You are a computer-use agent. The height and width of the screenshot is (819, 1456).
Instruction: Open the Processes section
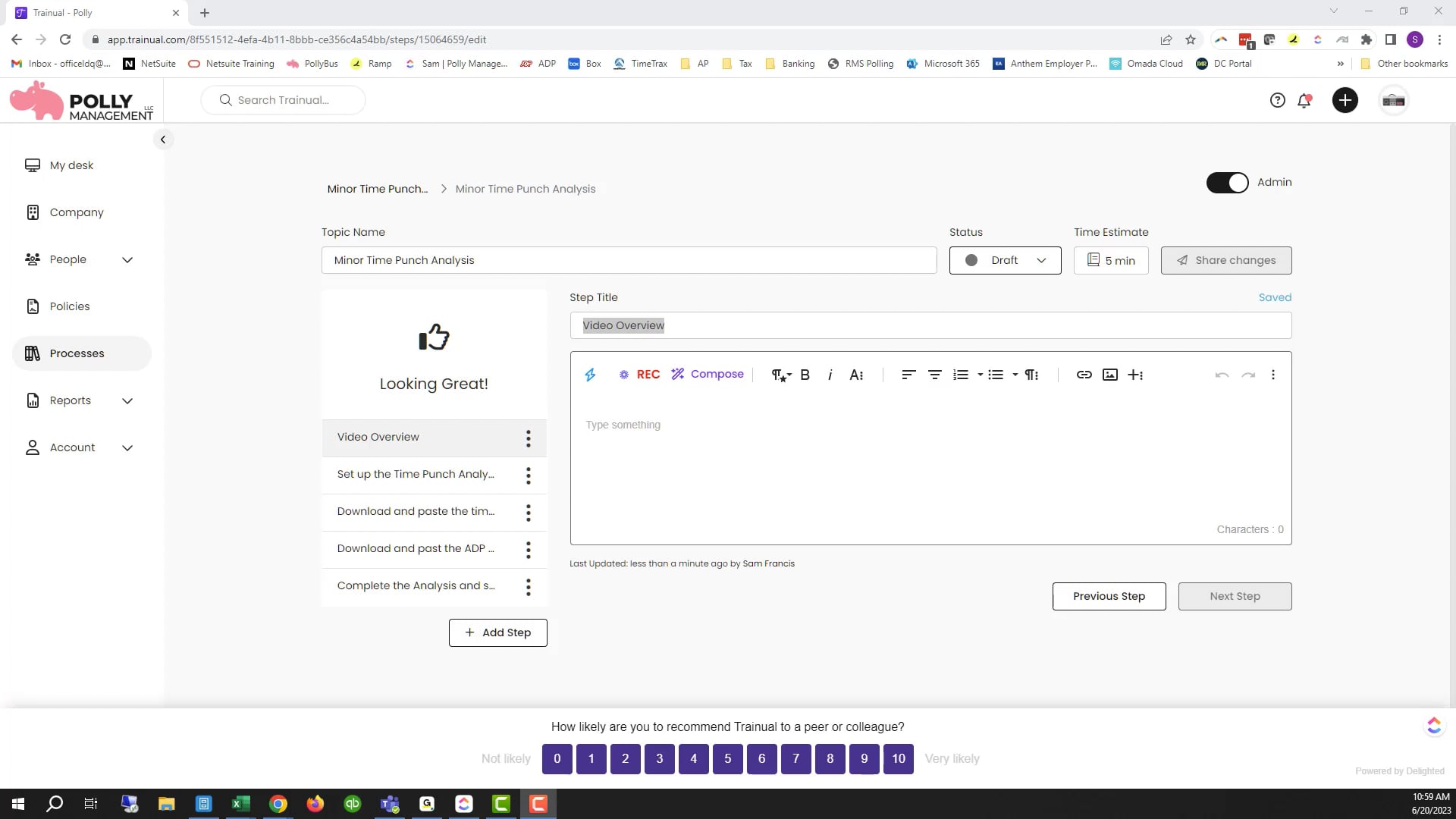point(82,353)
